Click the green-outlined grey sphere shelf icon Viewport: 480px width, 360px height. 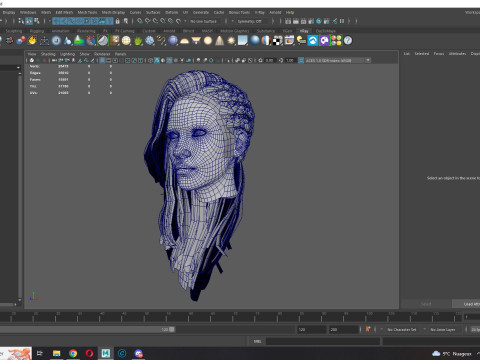pyautogui.click(x=103, y=40)
